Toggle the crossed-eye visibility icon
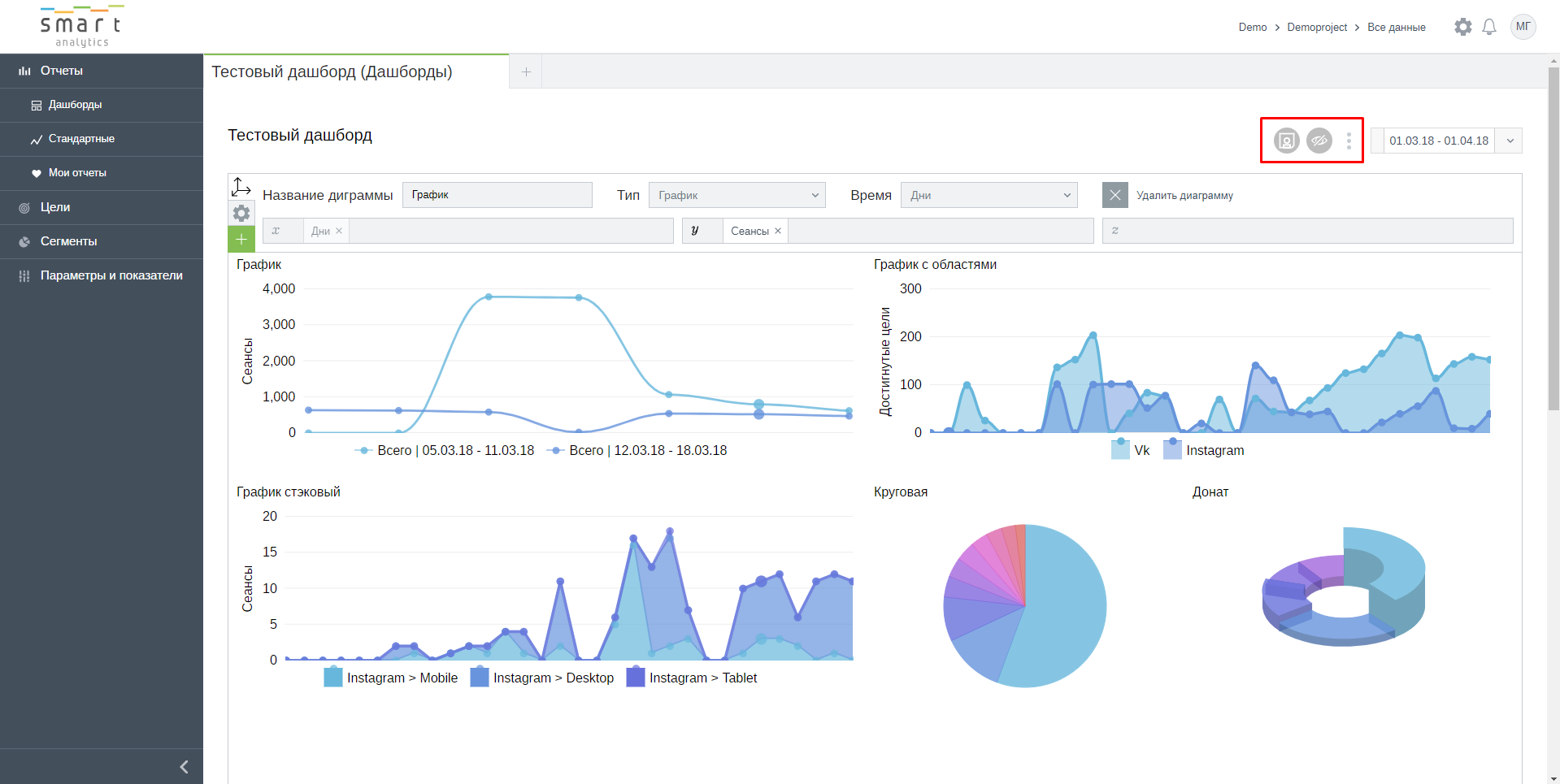Screen dimensions: 1560x784 pyautogui.click(x=1319, y=141)
